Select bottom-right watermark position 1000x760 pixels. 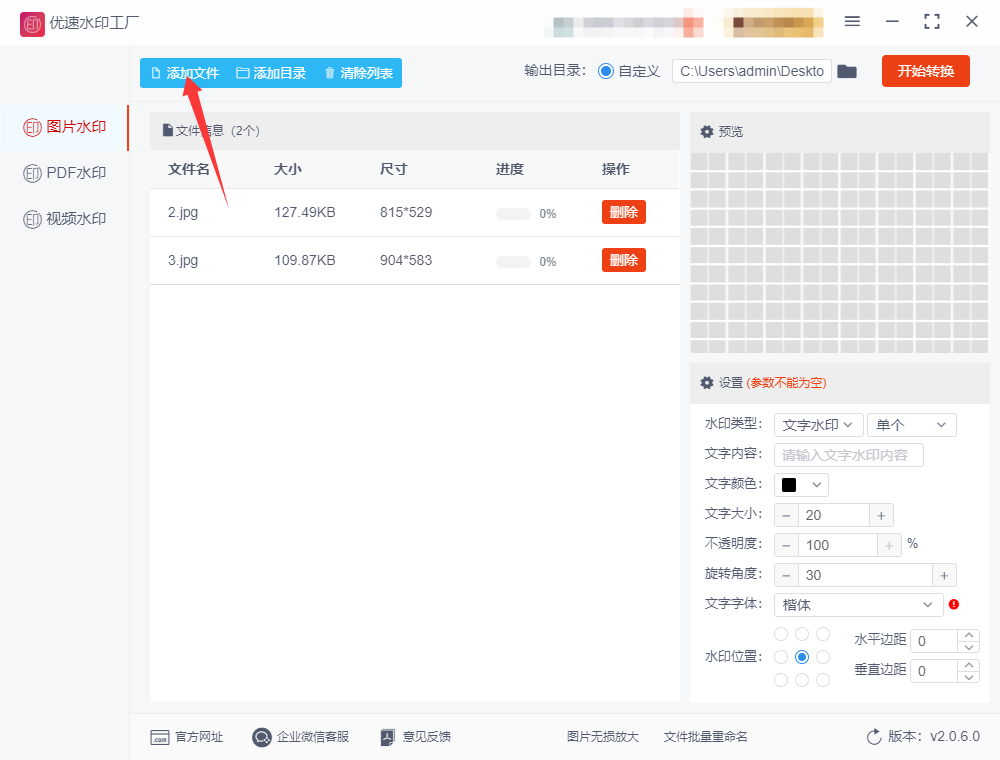823,680
